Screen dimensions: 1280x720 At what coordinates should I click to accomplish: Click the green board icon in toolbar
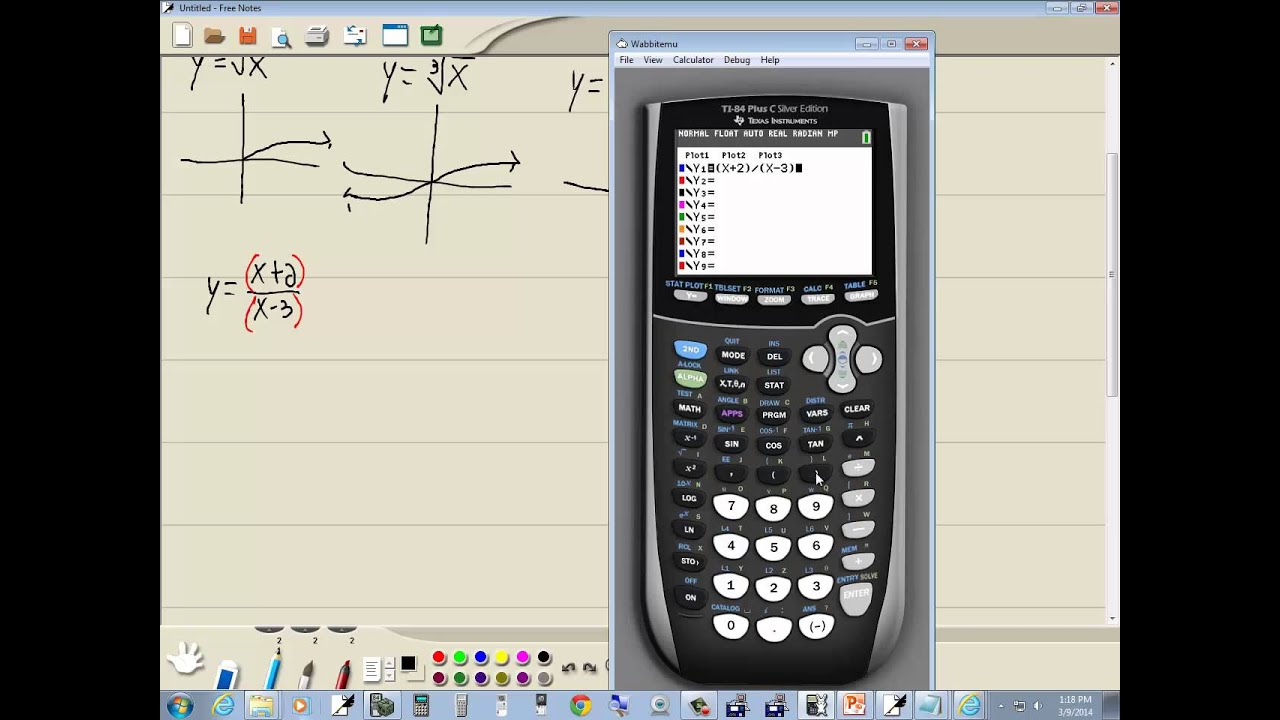coord(431,36)
